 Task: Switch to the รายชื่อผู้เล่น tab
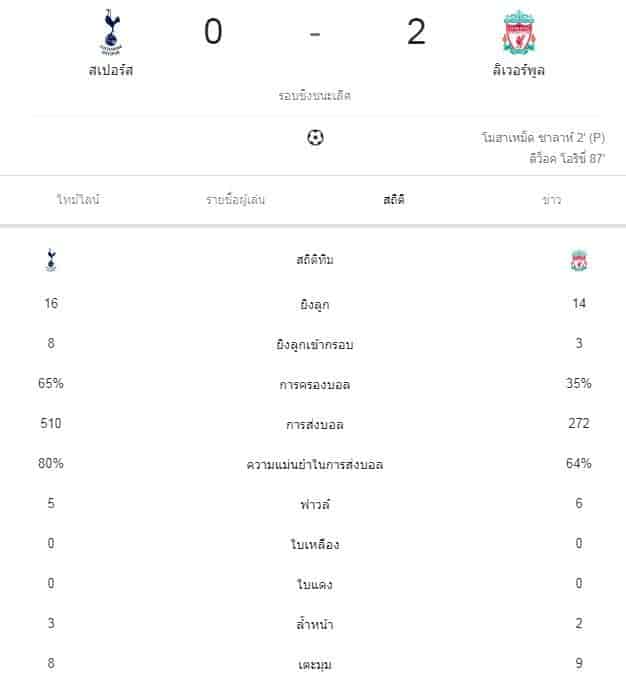(236, 199)
